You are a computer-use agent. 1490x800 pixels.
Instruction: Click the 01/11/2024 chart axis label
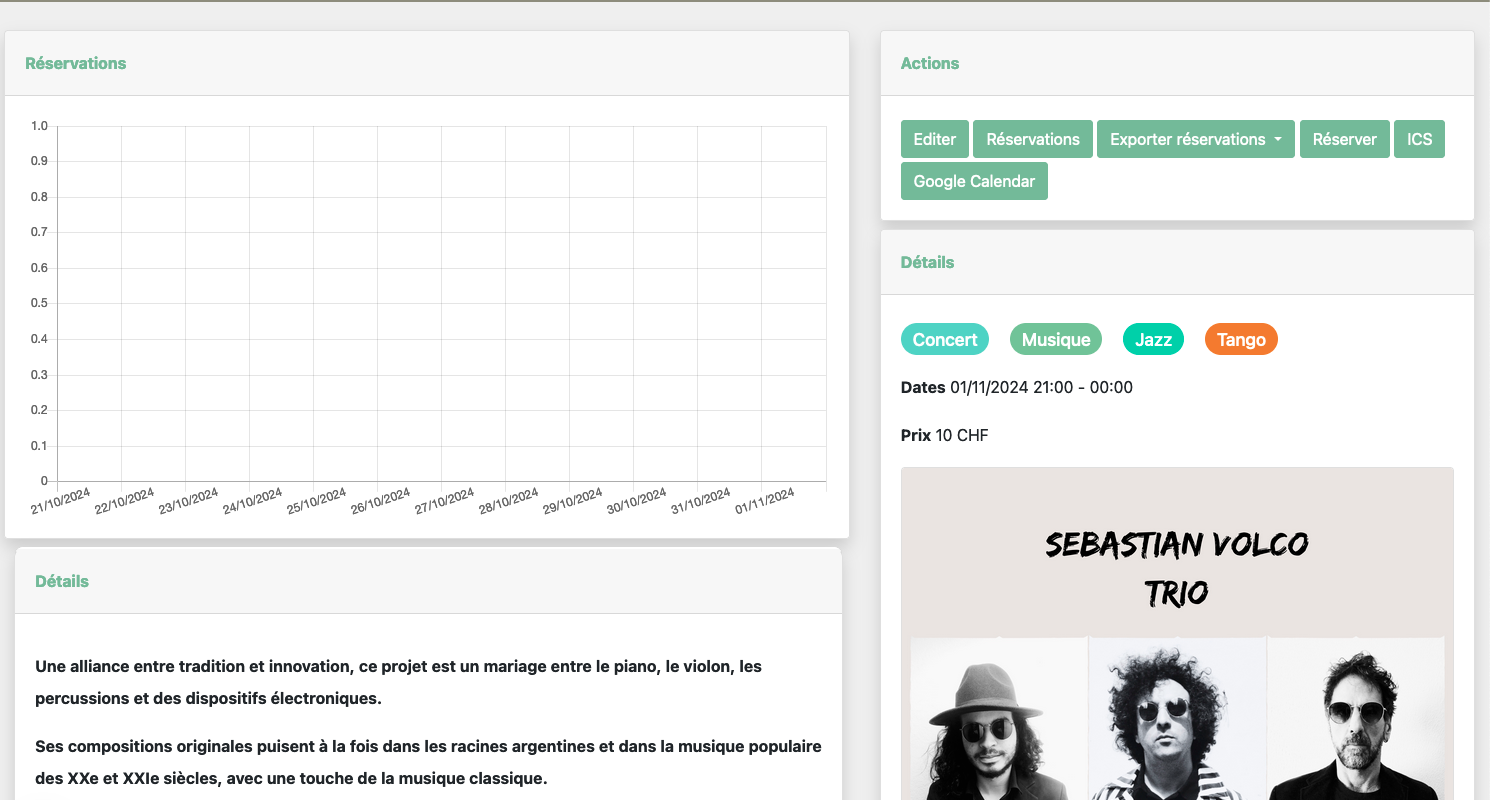[x=765, y=501]
